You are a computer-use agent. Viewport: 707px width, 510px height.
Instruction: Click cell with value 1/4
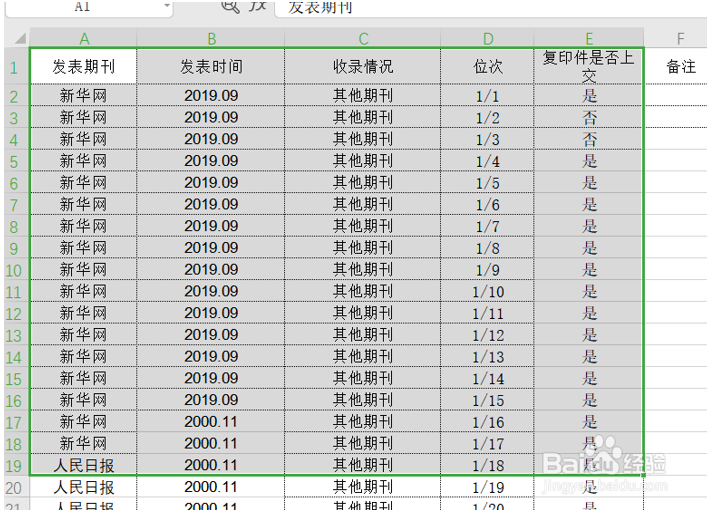pyautogui.click(x=487, y=161)
